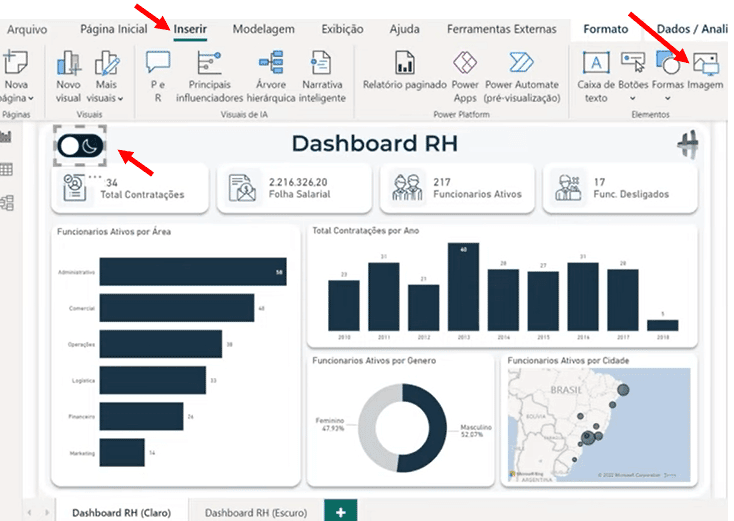
Task: Open the Exibição tab
Action: (342, 29)
